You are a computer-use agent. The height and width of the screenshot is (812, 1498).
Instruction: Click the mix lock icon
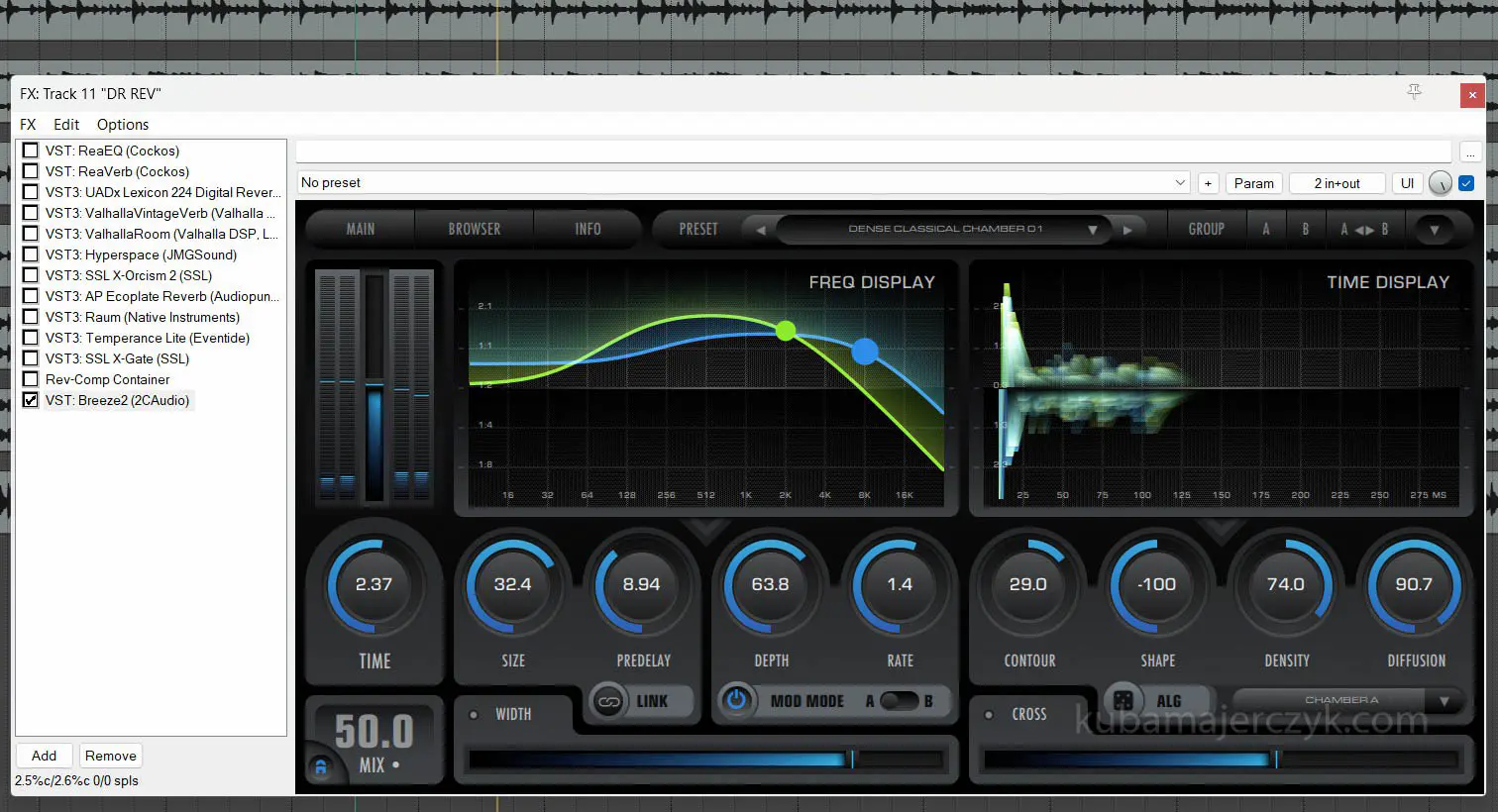pyautogui.click(x=320, y=766)
